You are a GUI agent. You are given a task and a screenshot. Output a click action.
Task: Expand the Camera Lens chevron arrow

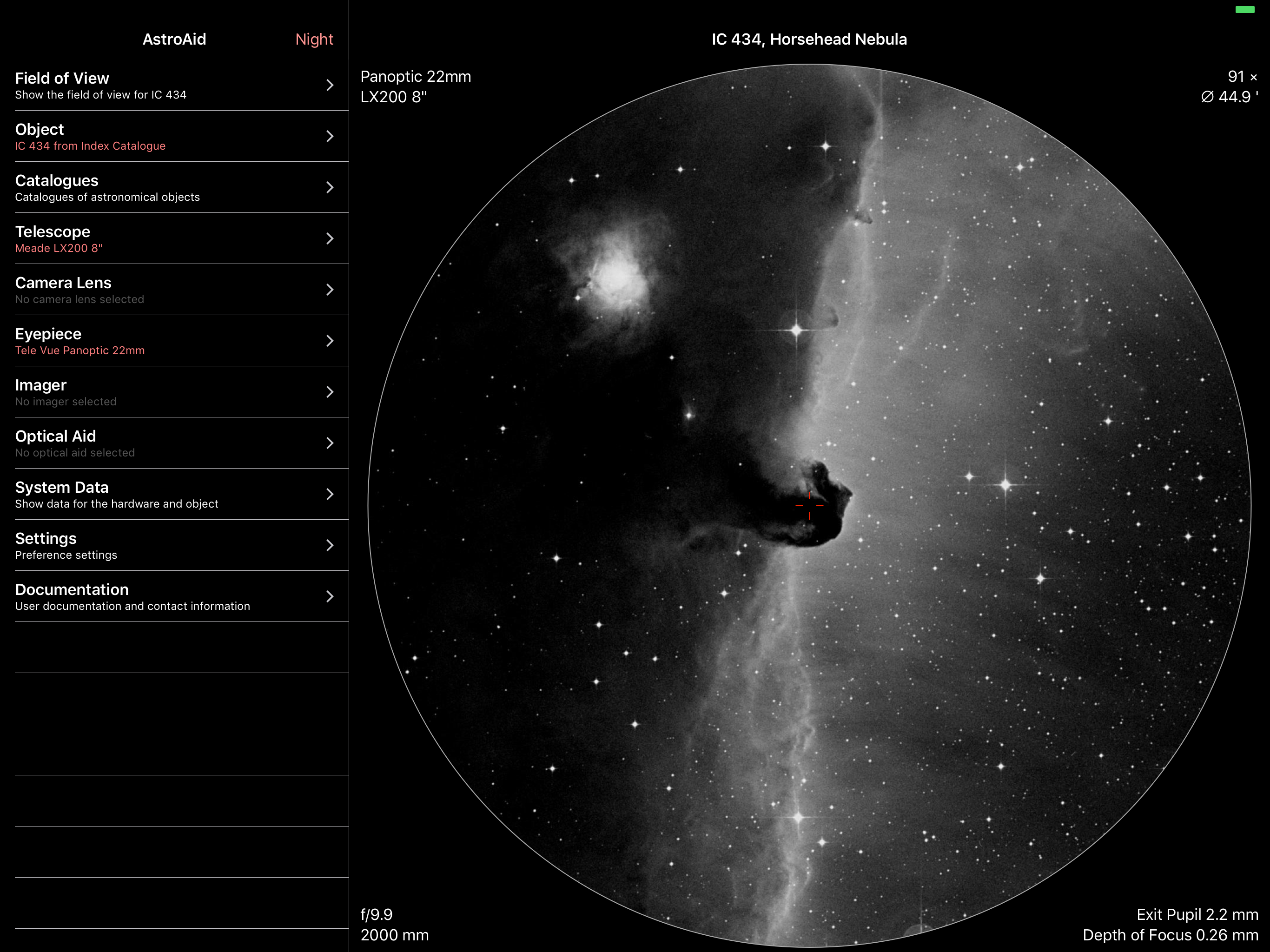(x=330, y=290)
